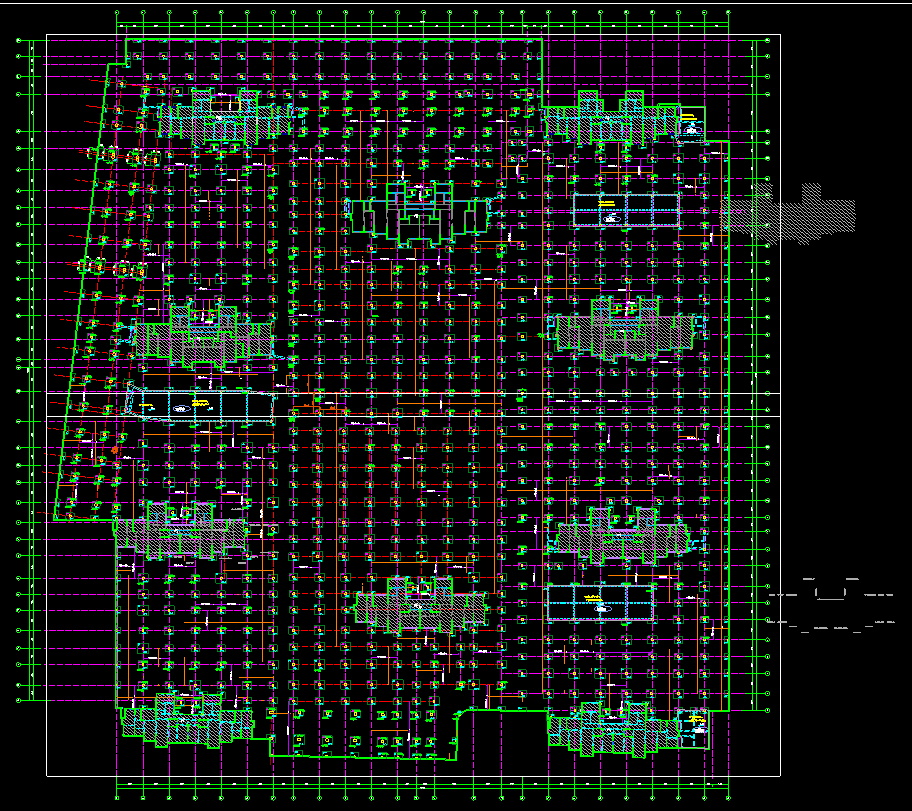Image resolution: width=912 pixels, height=811 pixels.
Task: Select the hatched tower block at top right
Action: pyautogui.click(x=611, y=118)
